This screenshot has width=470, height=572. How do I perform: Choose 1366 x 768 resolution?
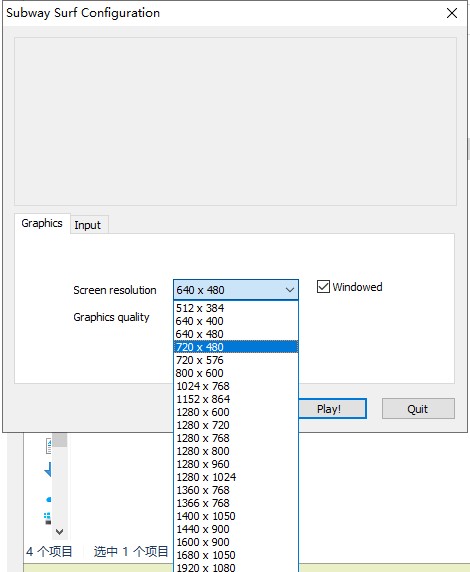coord(236,503)
